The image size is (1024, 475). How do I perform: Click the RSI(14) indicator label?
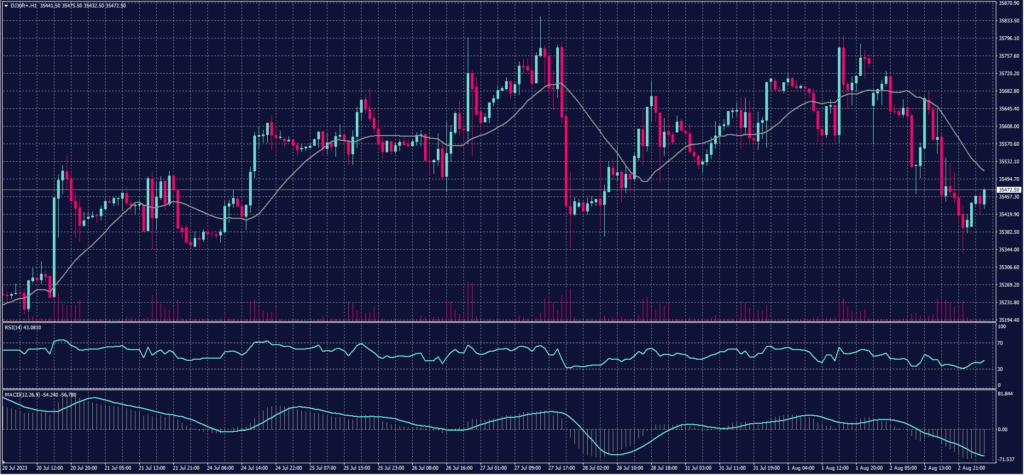[x=14, y=326]
